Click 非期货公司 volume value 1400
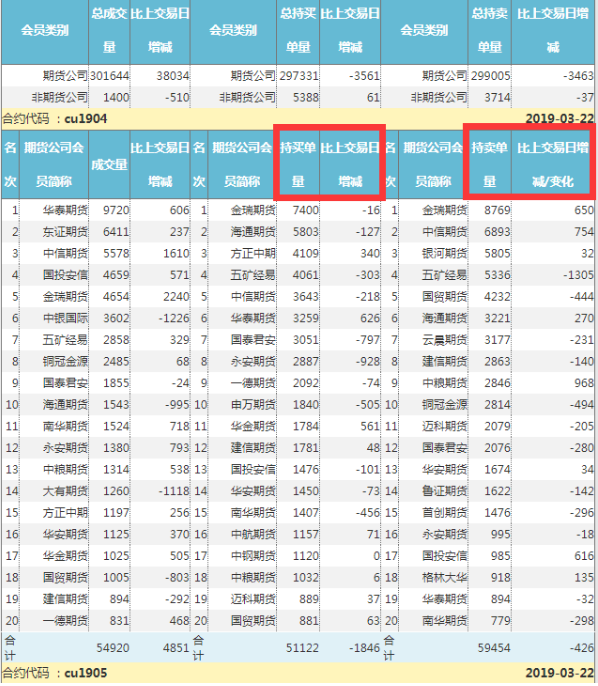598x686 pixels. (116, 98)
